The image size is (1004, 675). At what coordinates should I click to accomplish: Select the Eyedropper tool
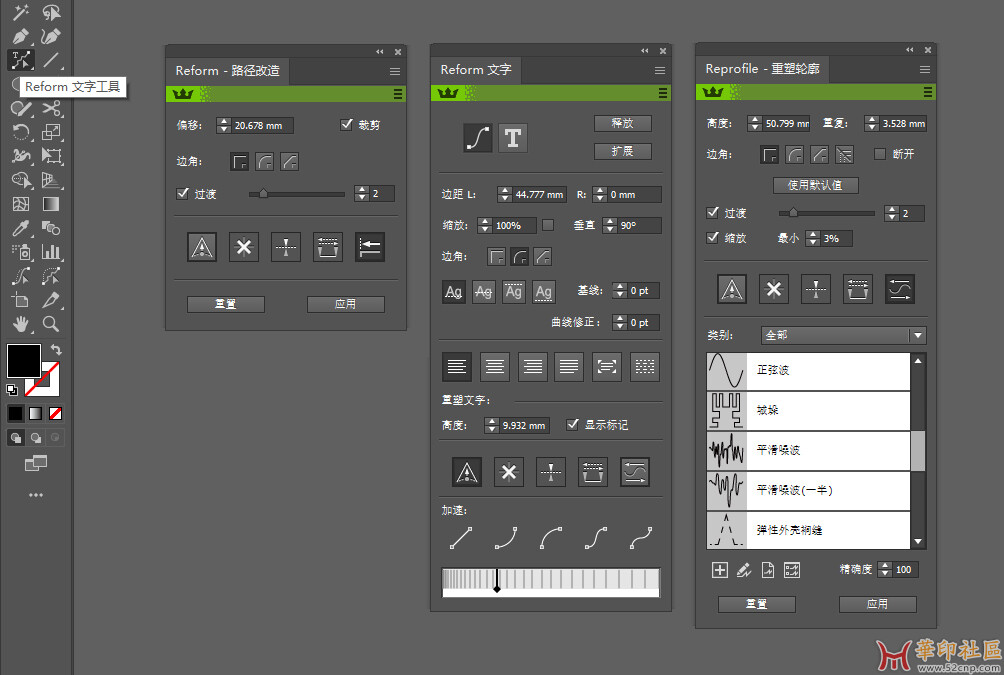point(20,228)
